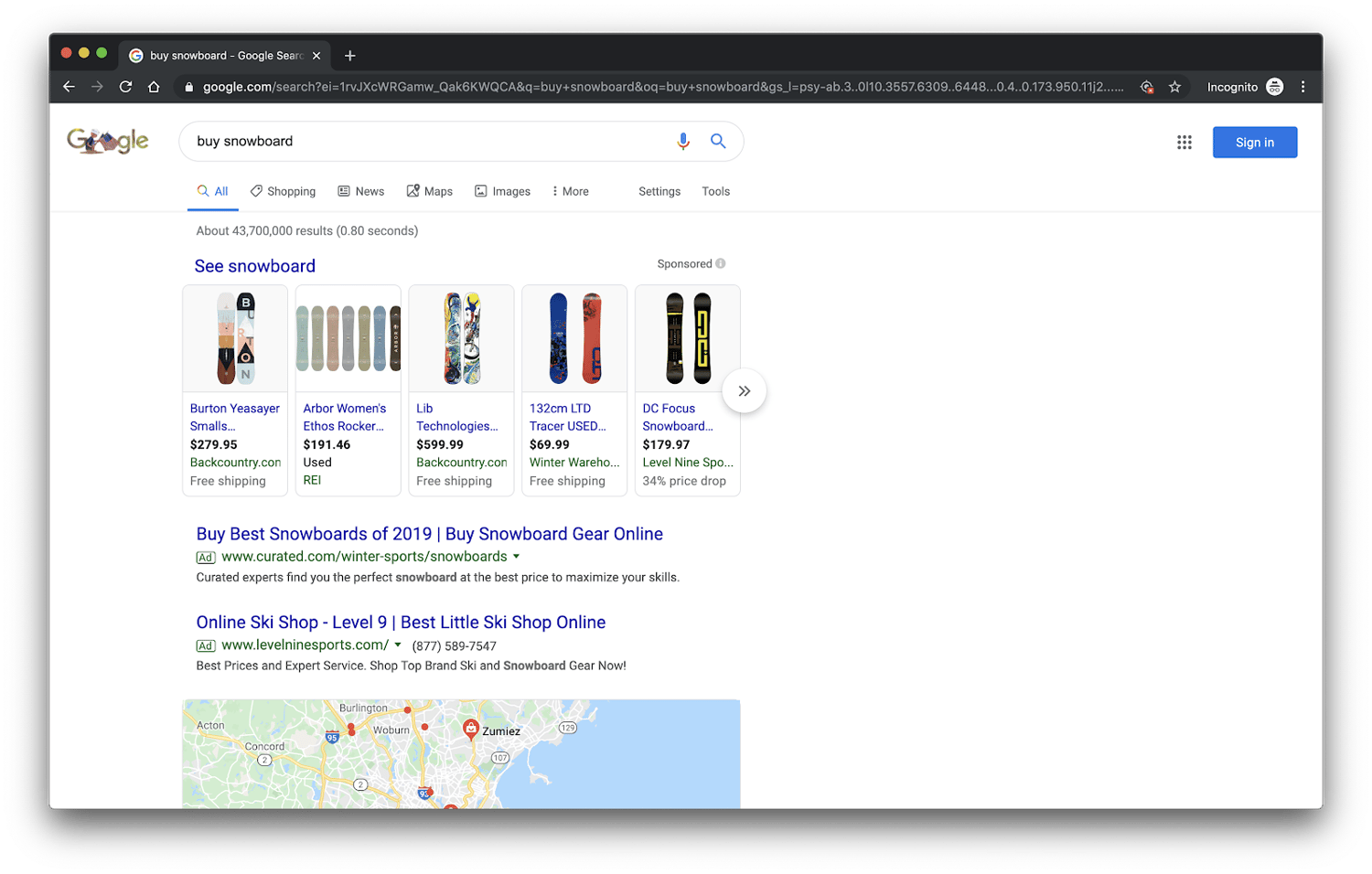The image size is (1372, 874).
Task: Open the Arbor Women's Ethos snowboard image
Action: (x=348, y=338)
